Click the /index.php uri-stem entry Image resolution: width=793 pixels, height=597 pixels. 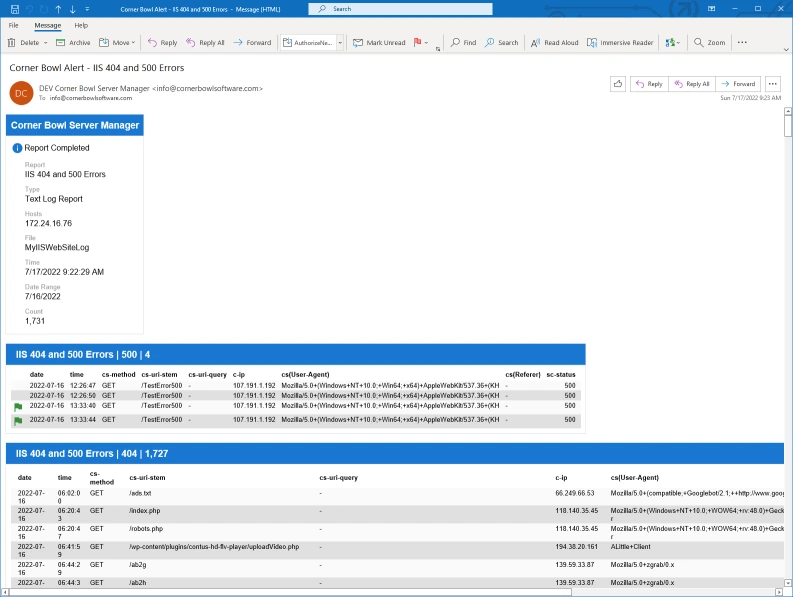click(145, 511)
